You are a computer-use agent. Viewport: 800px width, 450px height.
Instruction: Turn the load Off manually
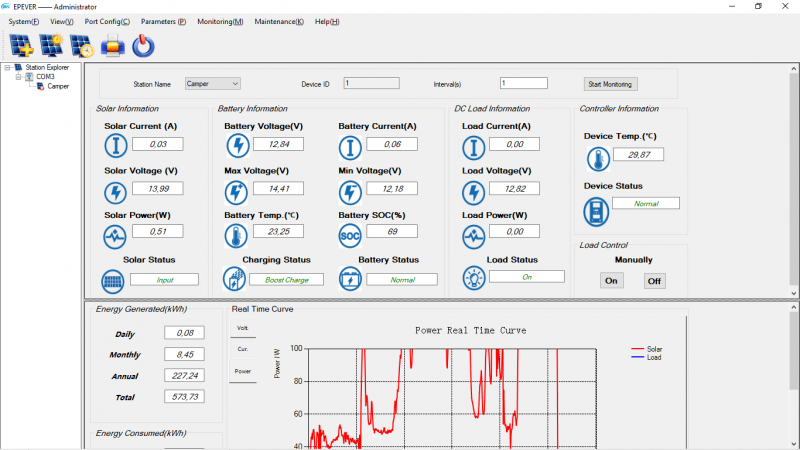tap(654, 281)
